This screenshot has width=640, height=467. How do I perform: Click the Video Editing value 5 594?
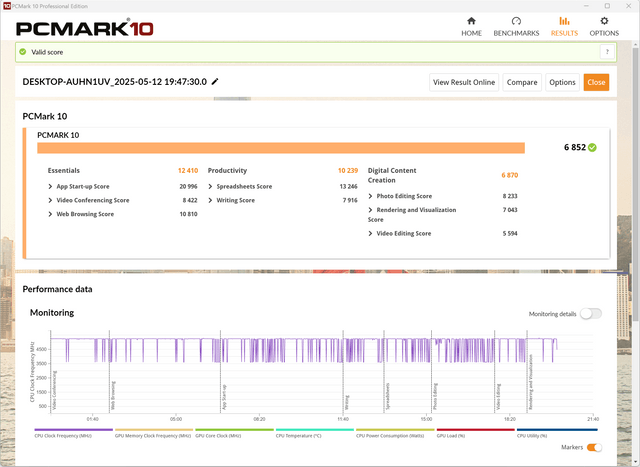[x=510, y=234]
